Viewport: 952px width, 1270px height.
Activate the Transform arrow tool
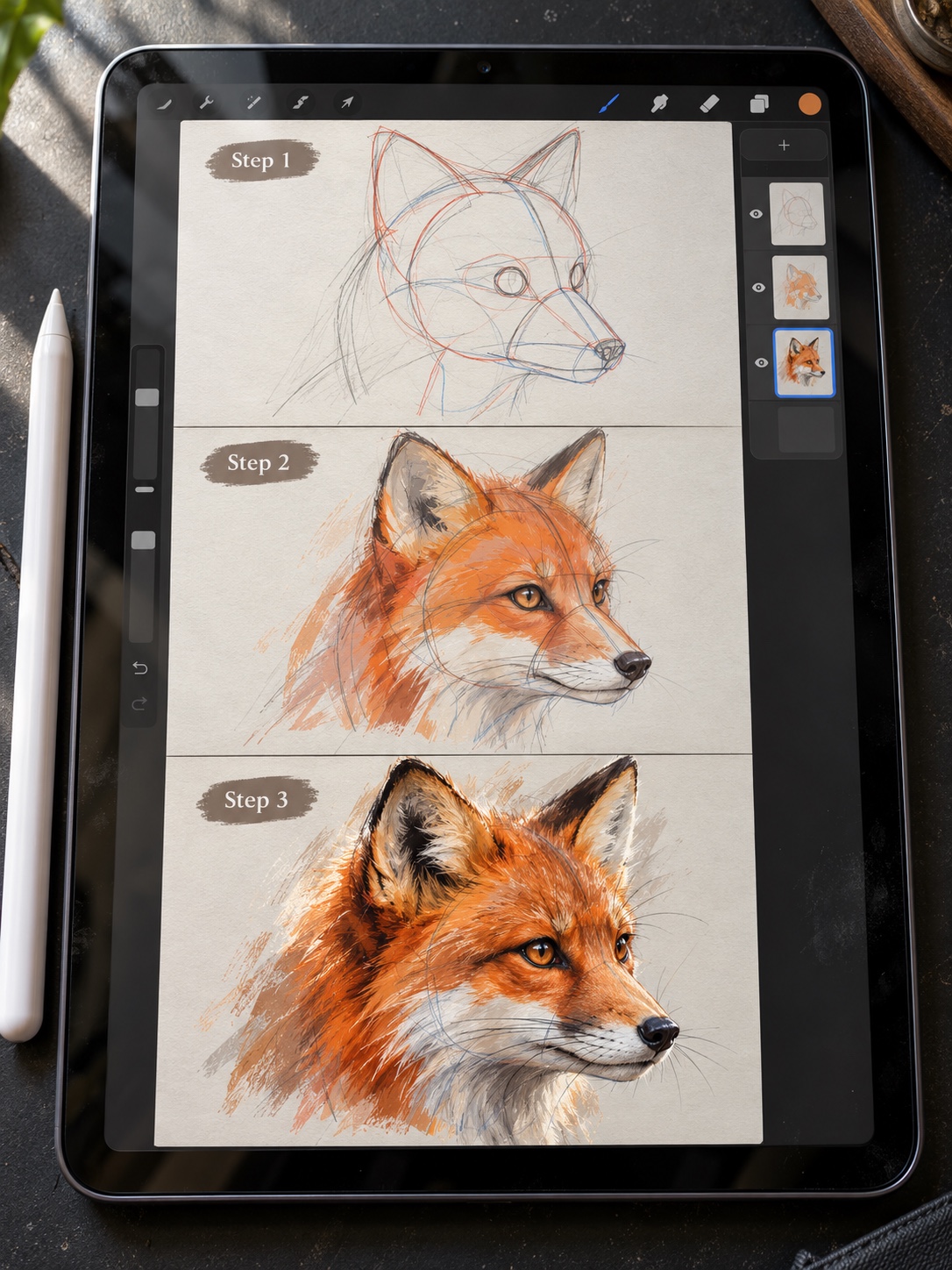tap(347, 103)
